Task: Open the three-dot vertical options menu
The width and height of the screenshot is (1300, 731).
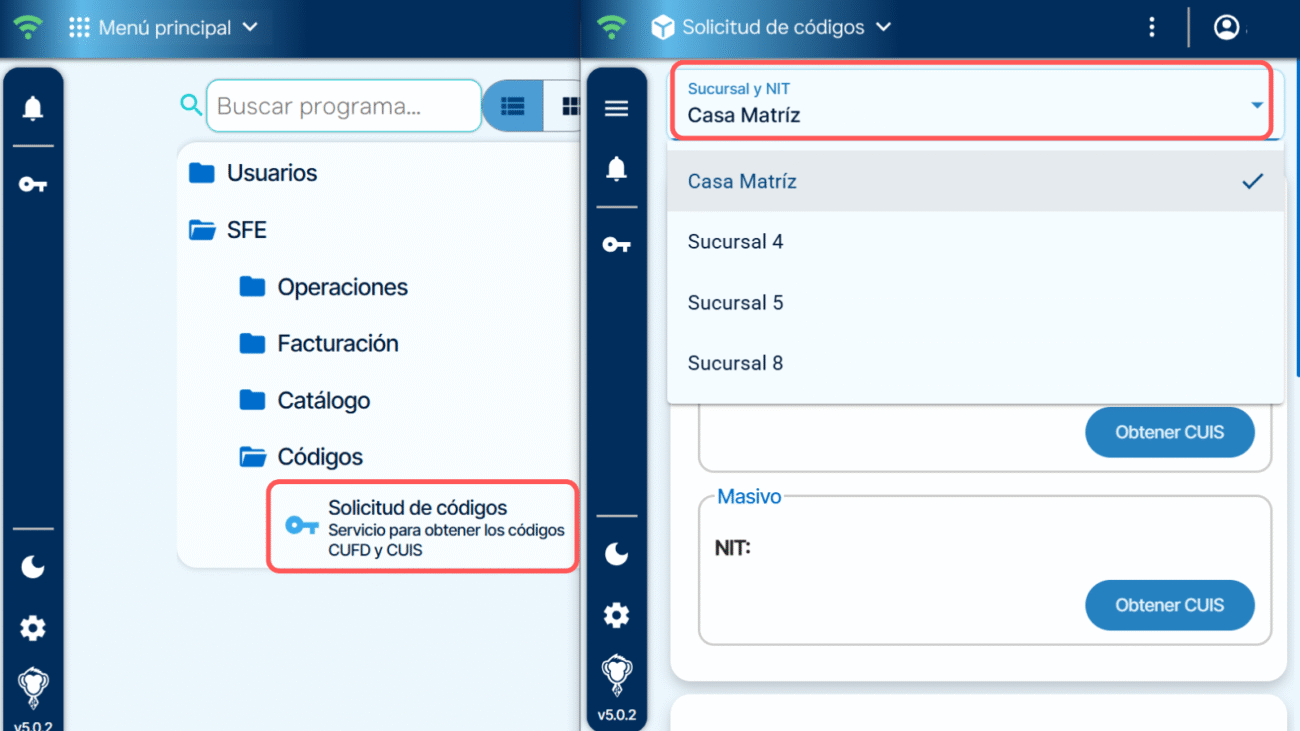Action: 1152,27
